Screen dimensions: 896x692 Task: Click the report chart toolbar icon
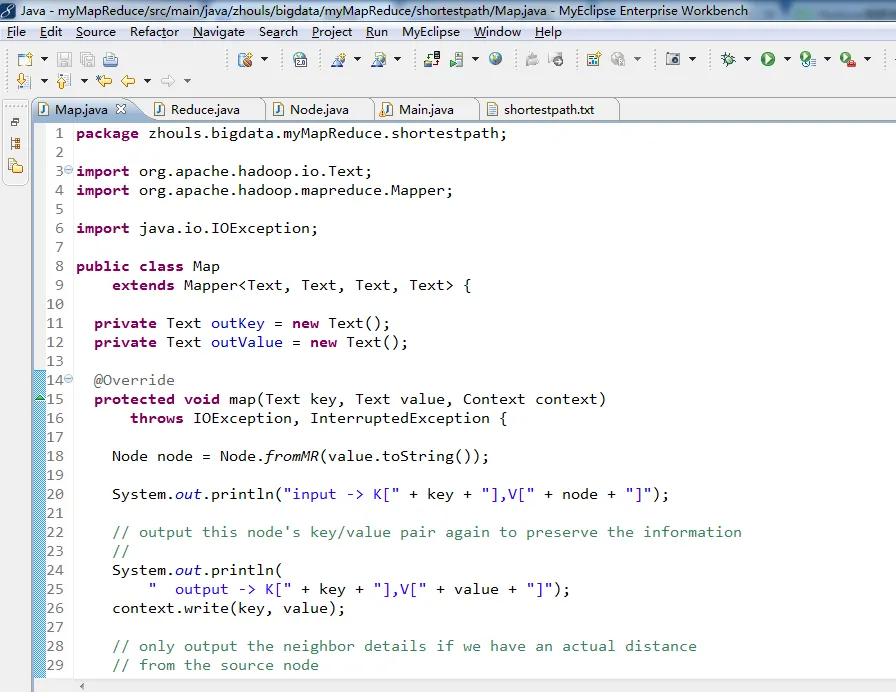pyautogui.click(x=594, y=59)
